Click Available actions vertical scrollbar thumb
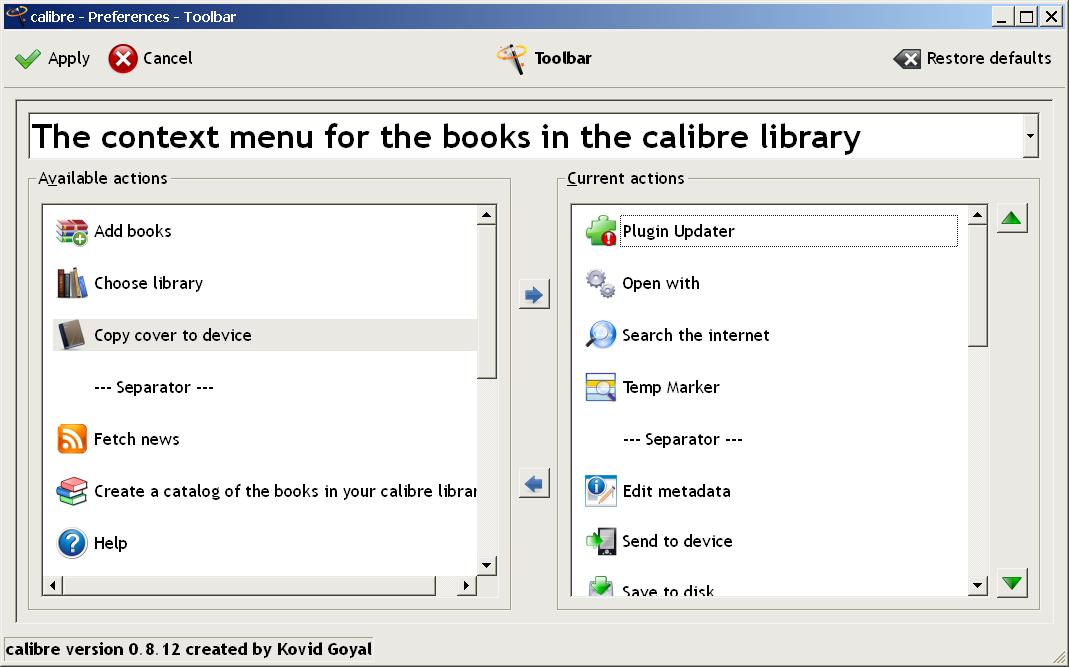The image size is (1069, 667). point(486,301)
